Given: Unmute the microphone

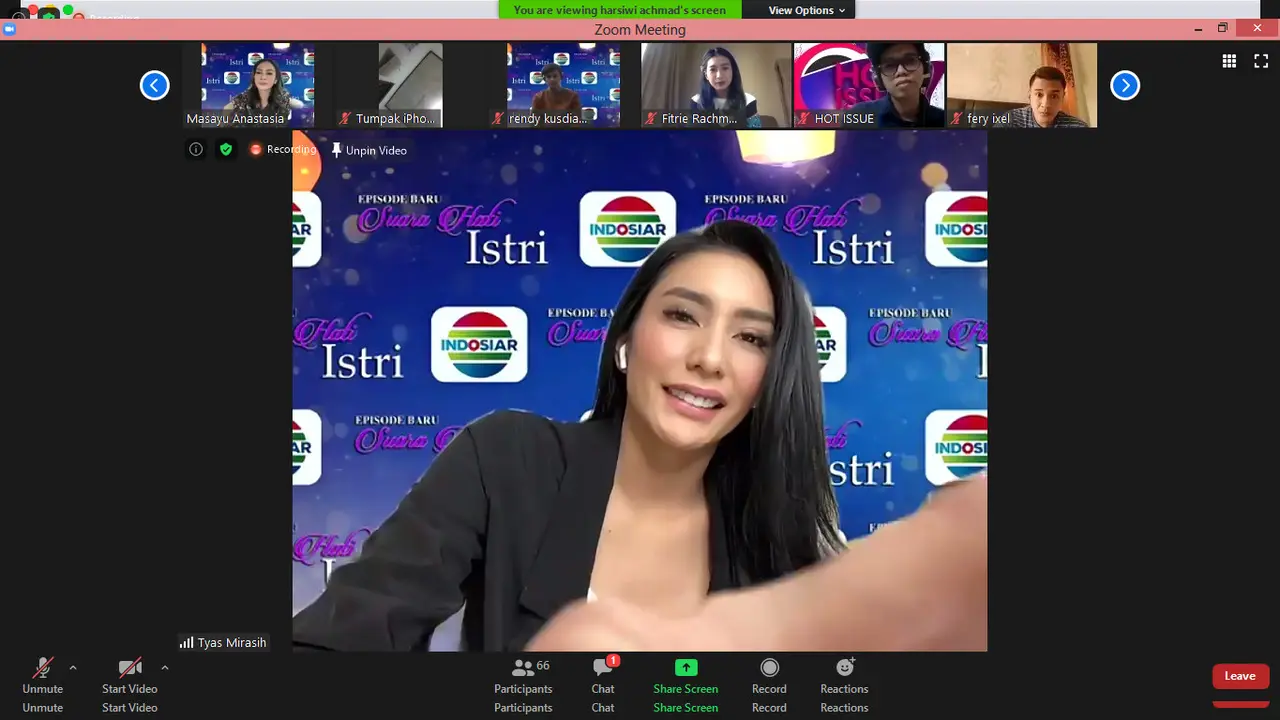Looking at the screenshot, I should pos(43,676).
